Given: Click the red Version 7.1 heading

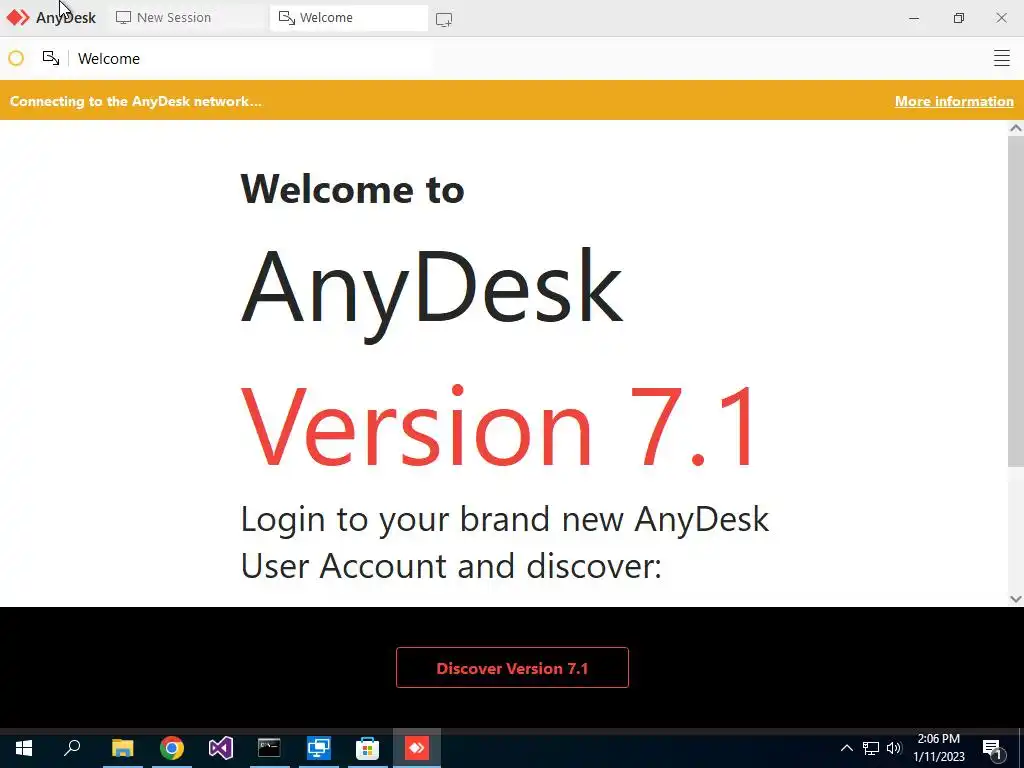Looking at the screenshot, I should click(x=499, y=426).
